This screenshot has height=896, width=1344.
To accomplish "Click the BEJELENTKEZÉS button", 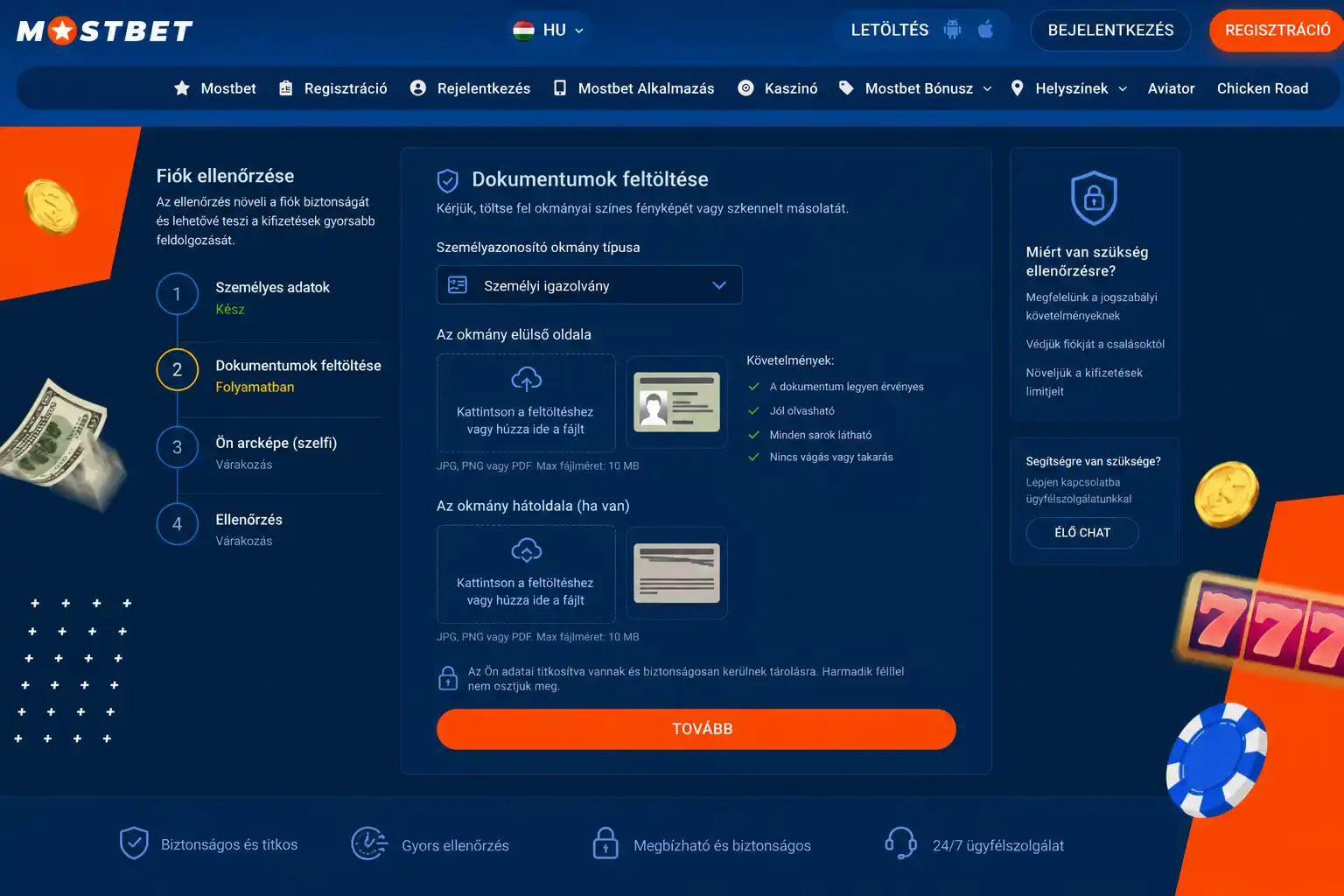I will coord(1110,31).
